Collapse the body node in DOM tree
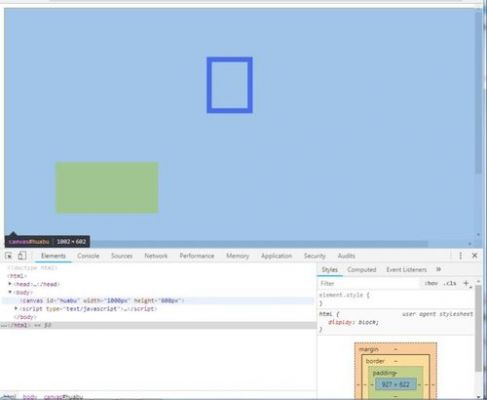 click(x=10, y=292)
